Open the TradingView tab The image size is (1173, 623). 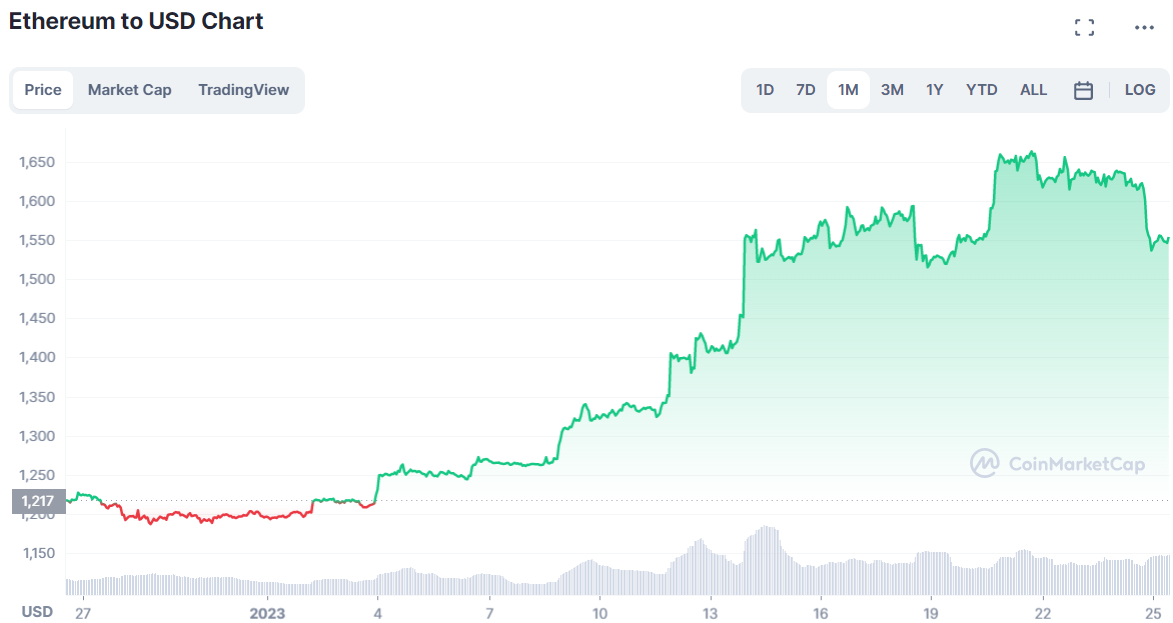[x=243, y=90]
